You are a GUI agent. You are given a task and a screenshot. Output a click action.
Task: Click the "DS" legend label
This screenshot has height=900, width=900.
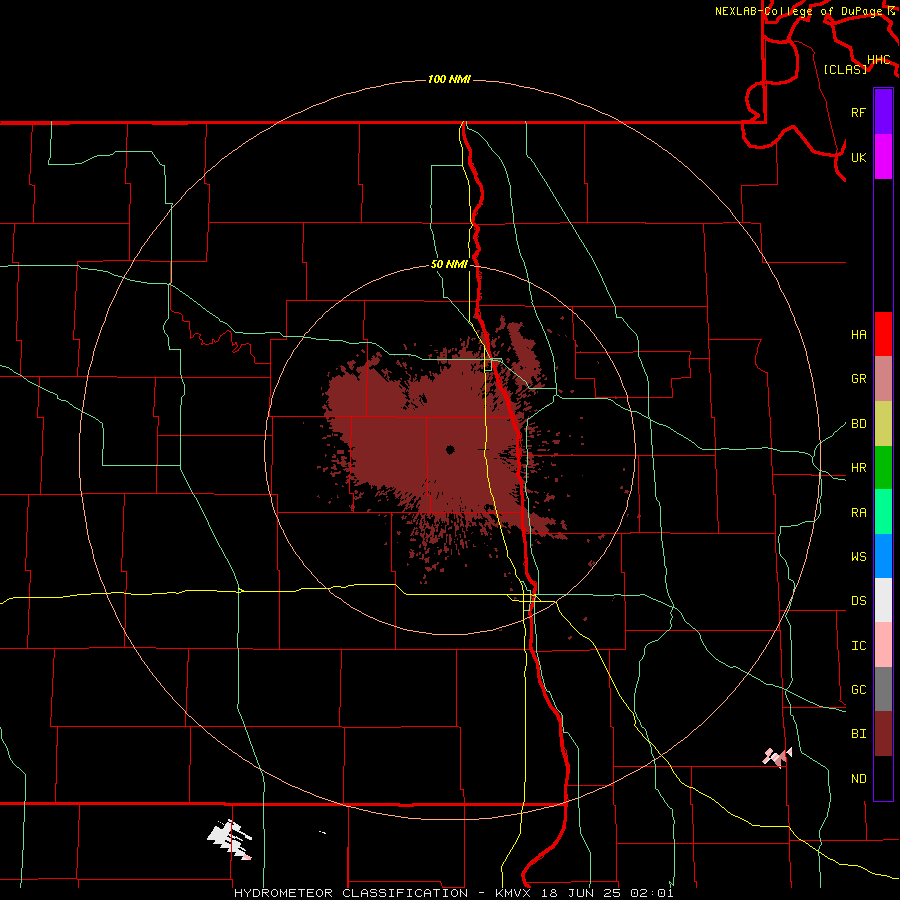(858, 600)
